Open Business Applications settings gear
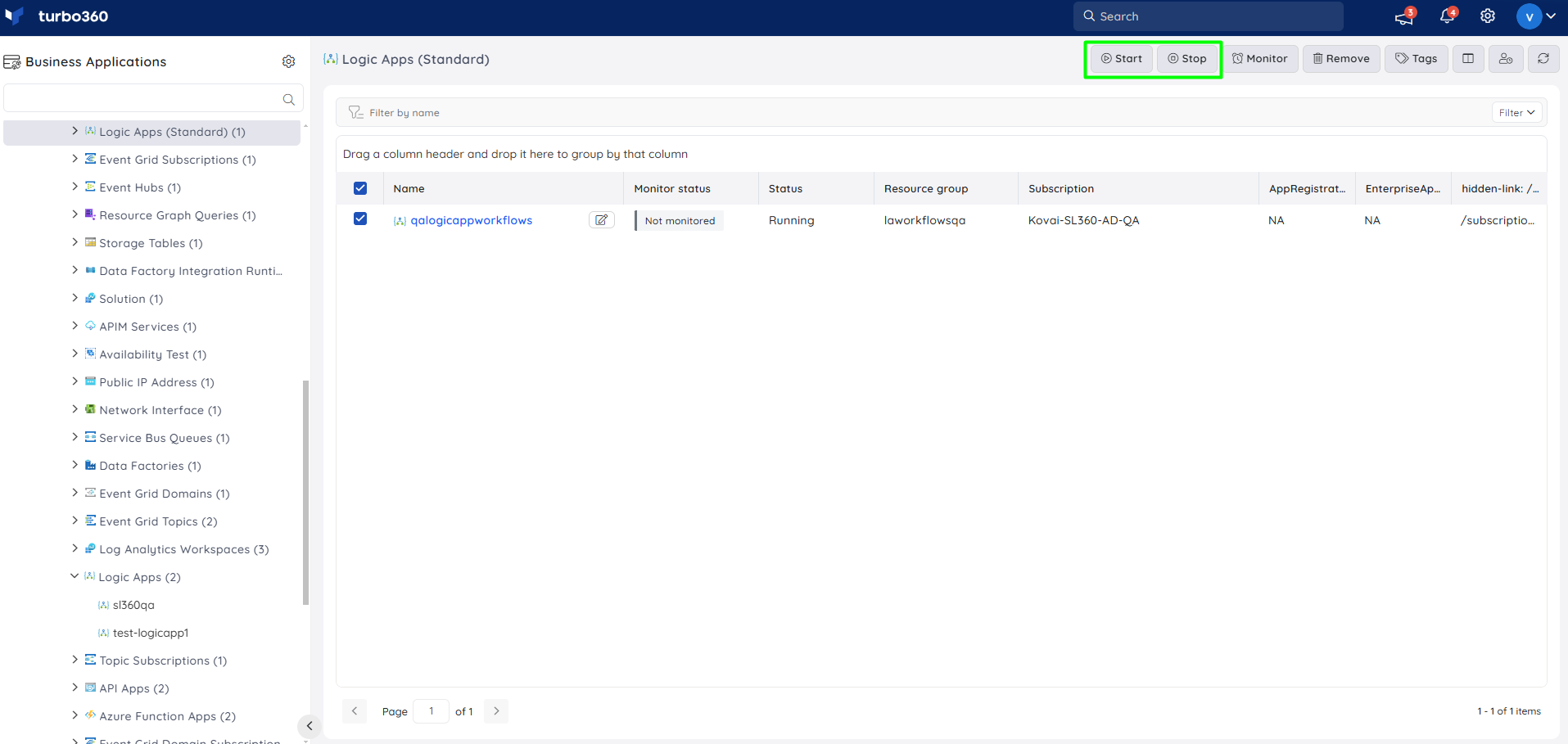The image size is (1568, 744). [x=288, y=61]
